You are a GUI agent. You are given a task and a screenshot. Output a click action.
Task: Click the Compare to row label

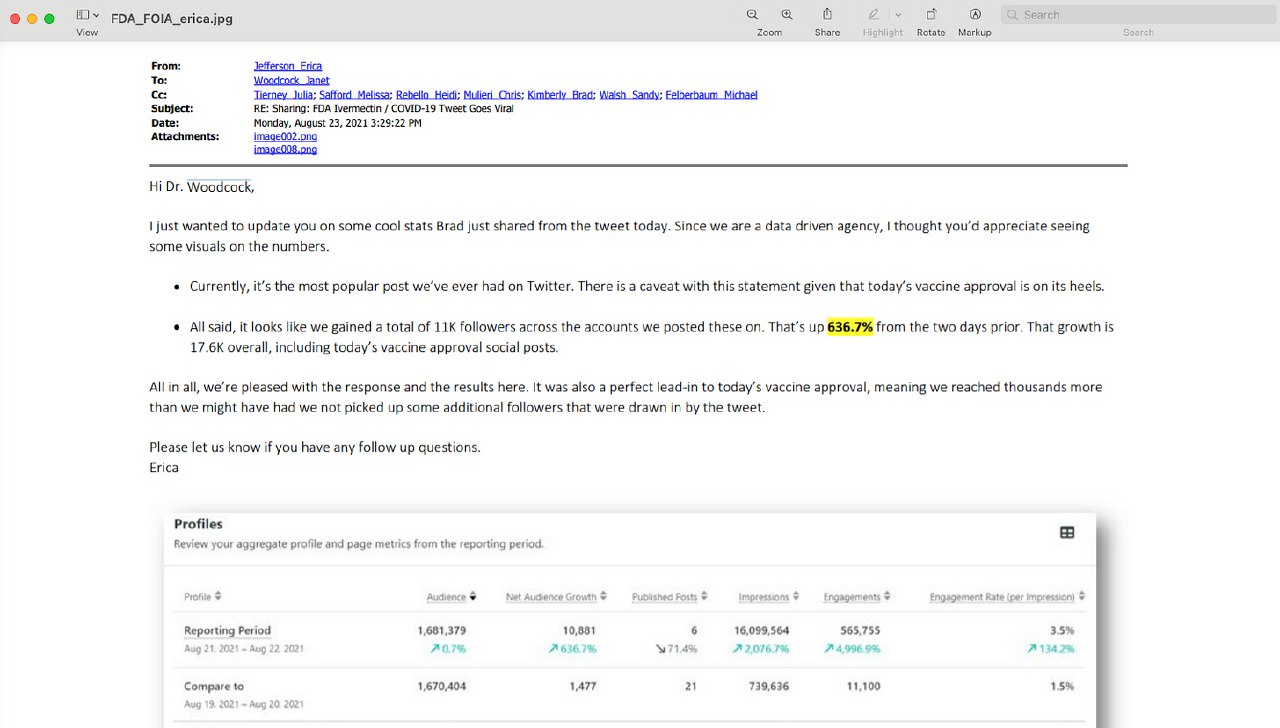coord(214,686)
